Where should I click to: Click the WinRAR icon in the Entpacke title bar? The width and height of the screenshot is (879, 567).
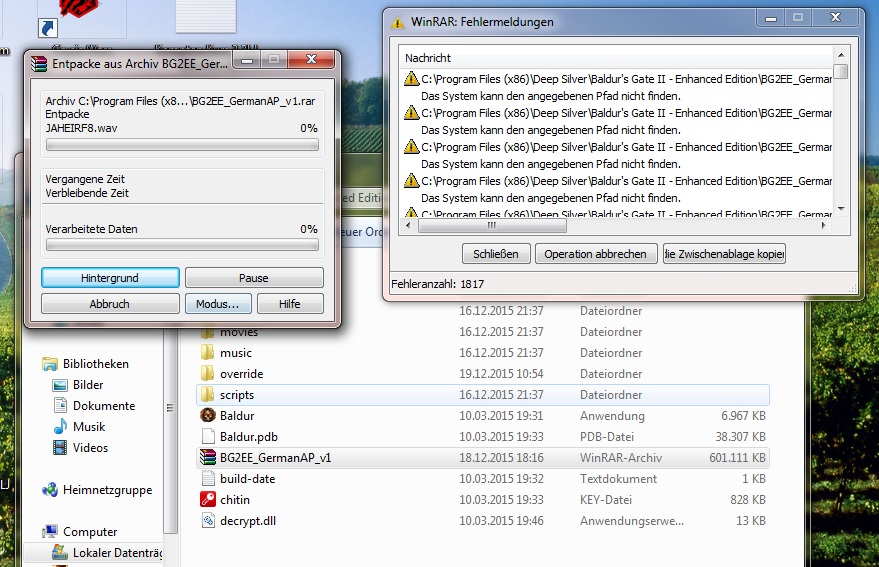click(x=39, y=63)
